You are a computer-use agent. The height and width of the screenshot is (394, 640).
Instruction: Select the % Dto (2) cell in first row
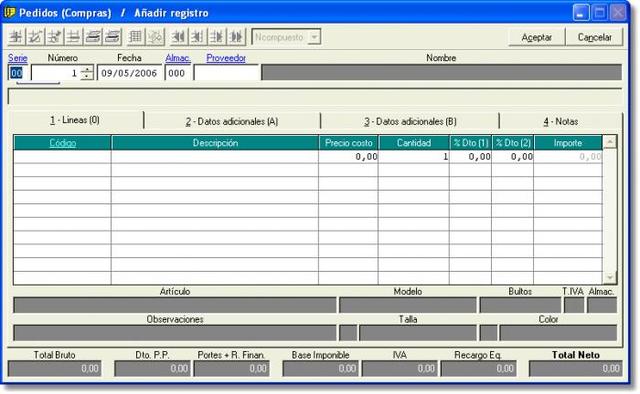pos(513,157)
